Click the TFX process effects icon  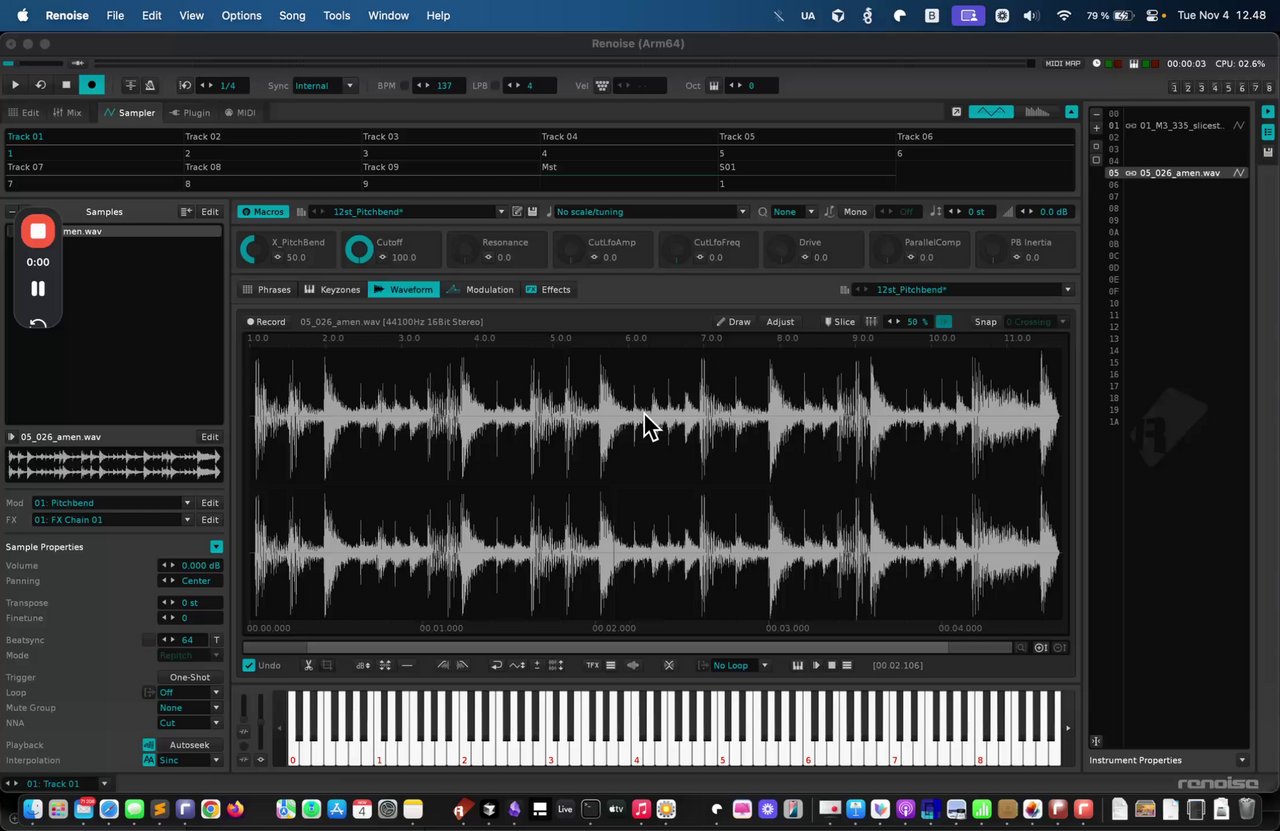click(592, 665)
